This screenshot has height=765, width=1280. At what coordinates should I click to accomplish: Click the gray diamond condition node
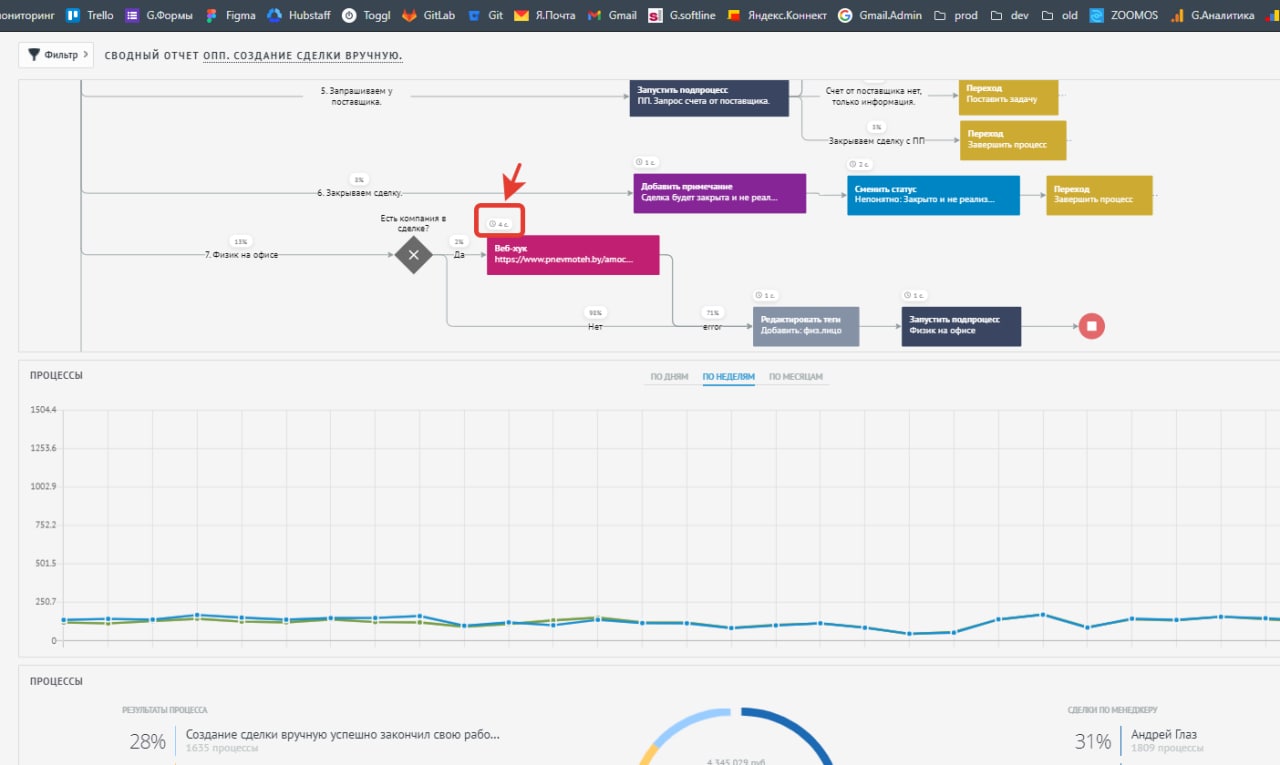413,255
